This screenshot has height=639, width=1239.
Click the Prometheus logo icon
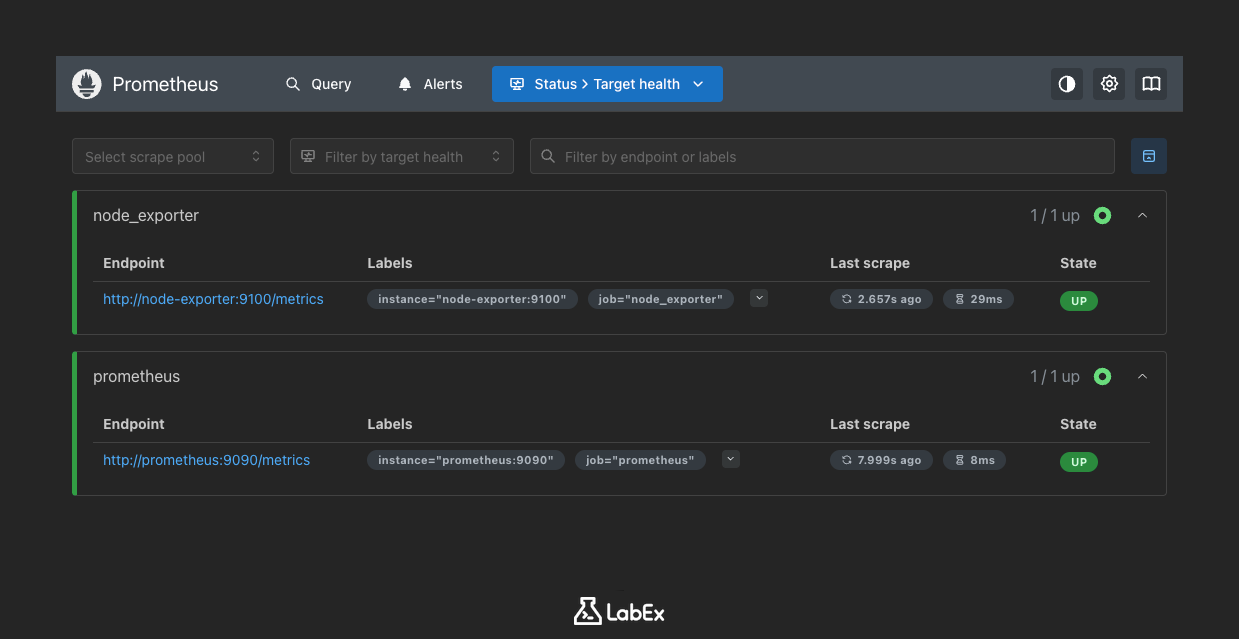pyautogui.click(x=86, y=84)
